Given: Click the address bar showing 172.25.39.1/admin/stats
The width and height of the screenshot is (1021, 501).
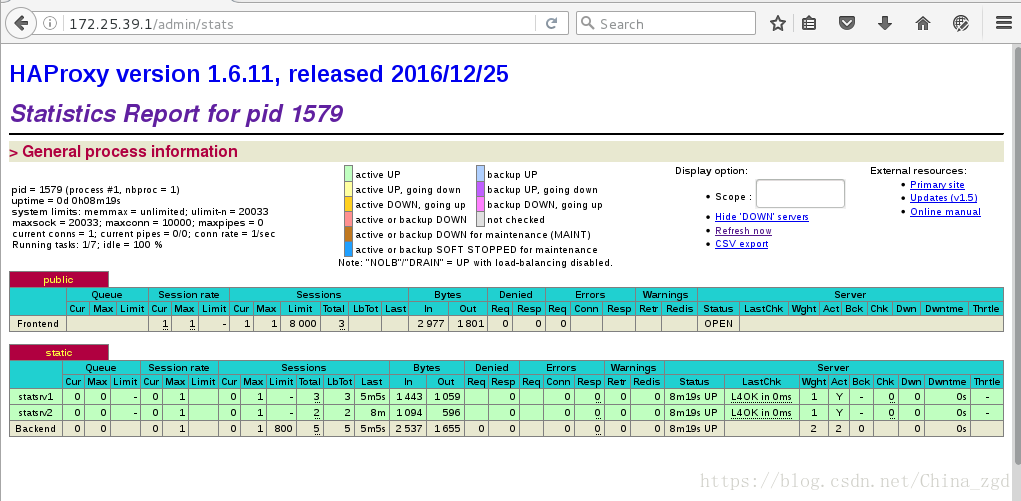Looking at the screenshot, I should [300, 24].
